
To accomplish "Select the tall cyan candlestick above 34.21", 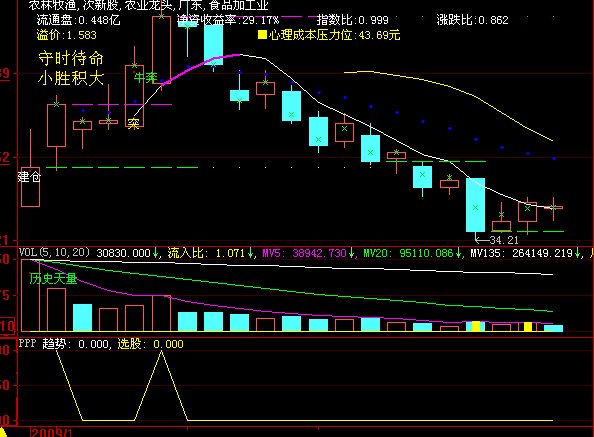I will [x=475, y=205].
